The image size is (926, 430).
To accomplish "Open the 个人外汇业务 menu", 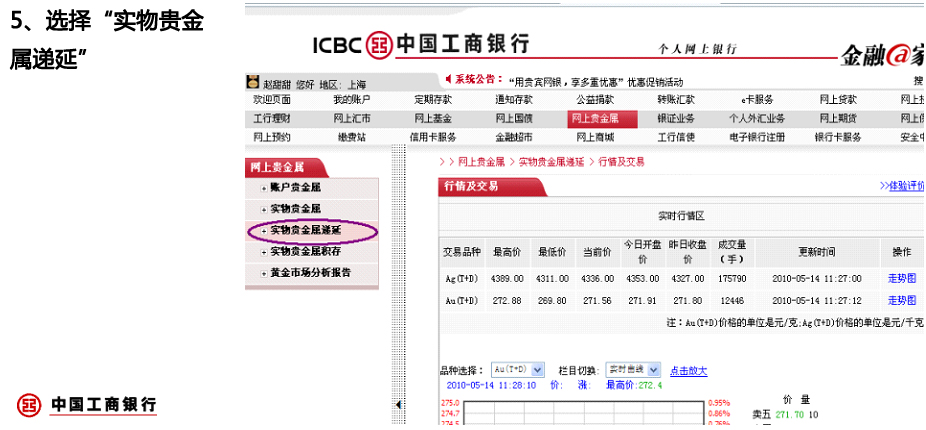I will click(x=757, y=119).
